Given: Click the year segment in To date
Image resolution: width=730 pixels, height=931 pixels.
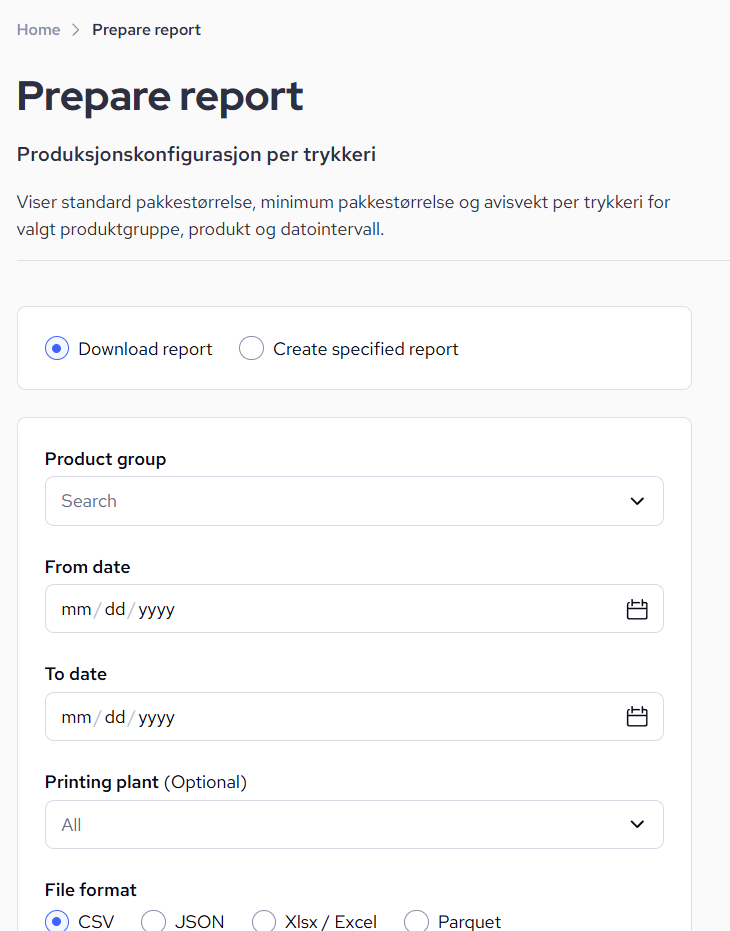Looking at the screenshot, I should click(157, 718).
